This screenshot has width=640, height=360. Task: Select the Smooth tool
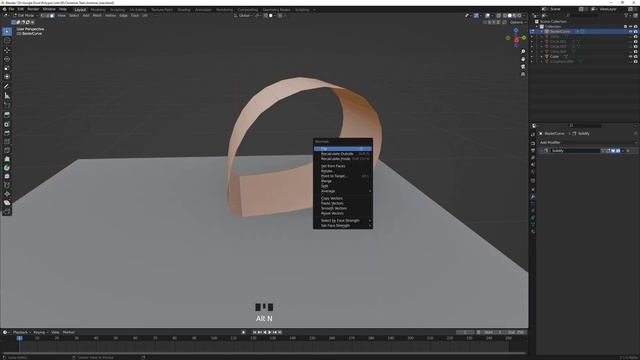click(x=7, y=176)
